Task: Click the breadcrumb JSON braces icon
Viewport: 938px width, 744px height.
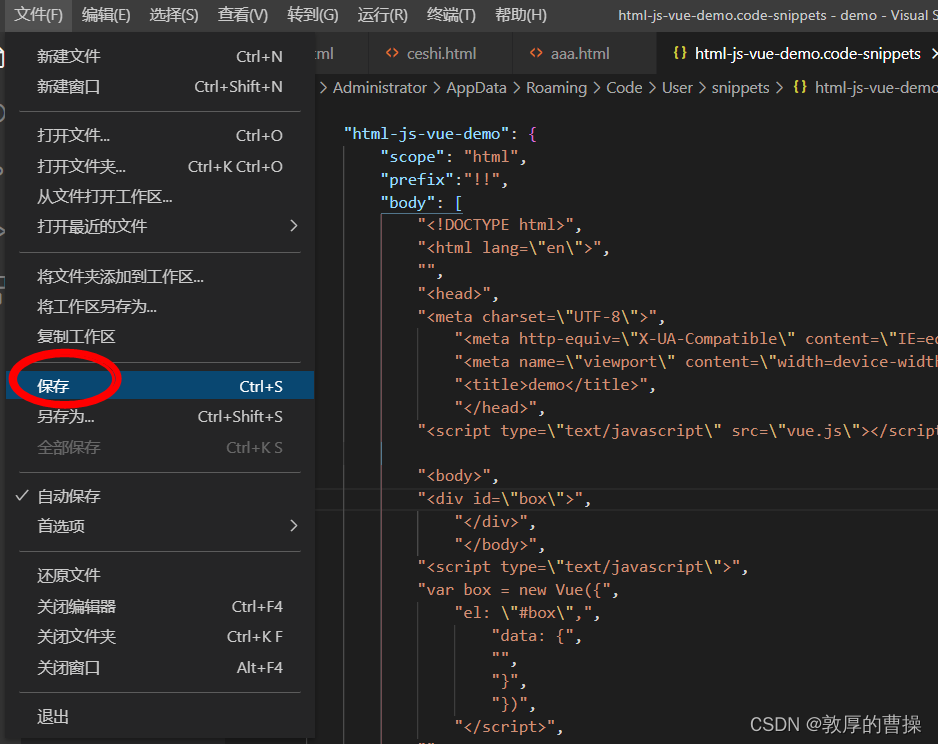Action: click(x=800, y=87)
